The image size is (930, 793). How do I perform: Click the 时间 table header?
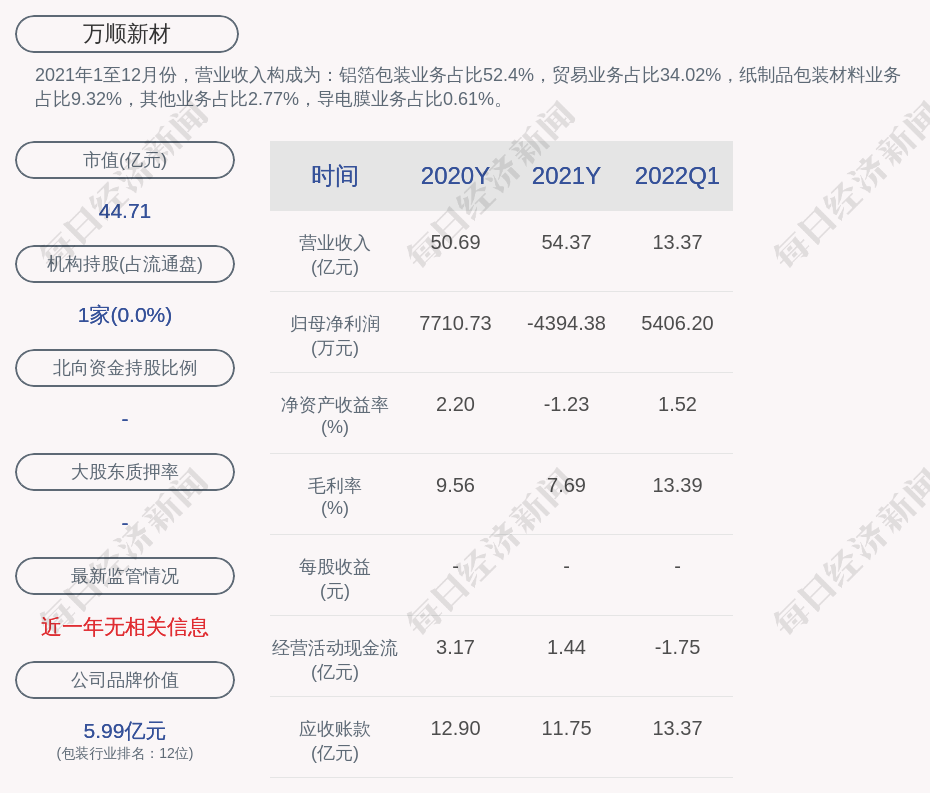coord(335,176)
